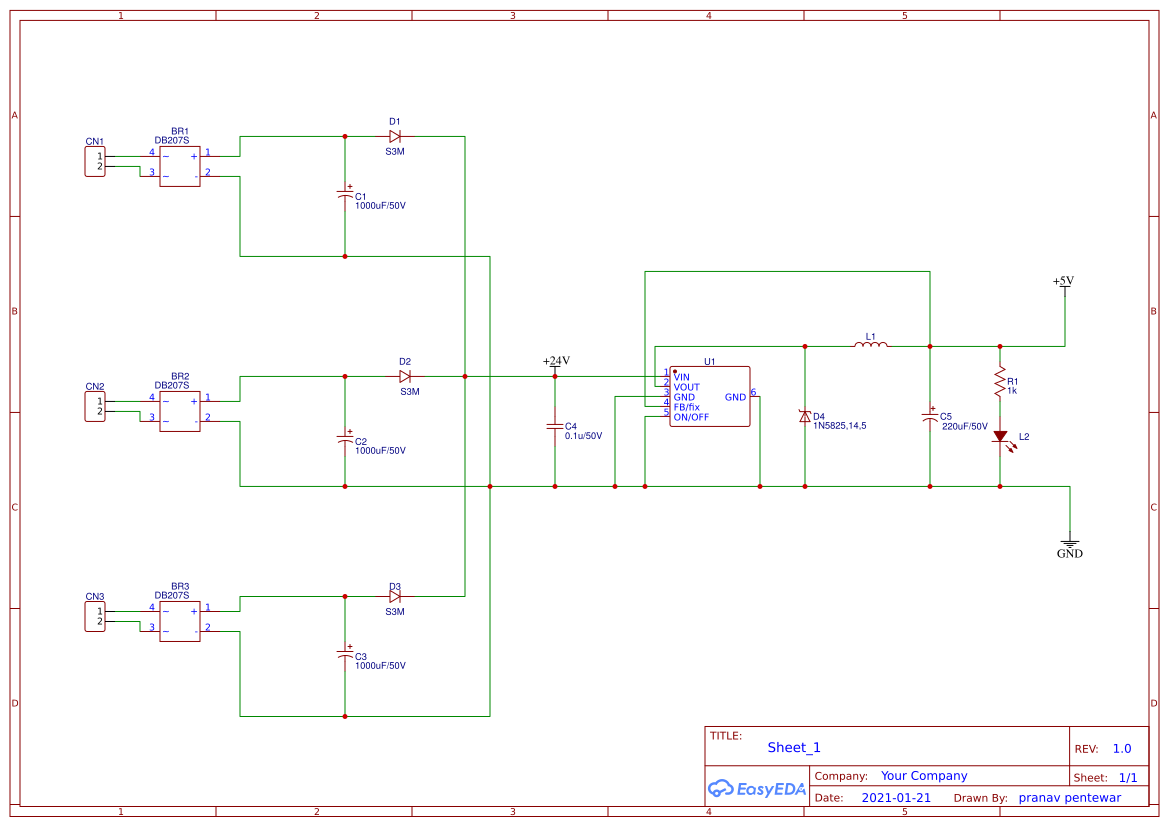Image resolution: width=1169 pixels, height=827 pixels.
Task: Click the Sheet_1 title text
Action: pos(793,747)
